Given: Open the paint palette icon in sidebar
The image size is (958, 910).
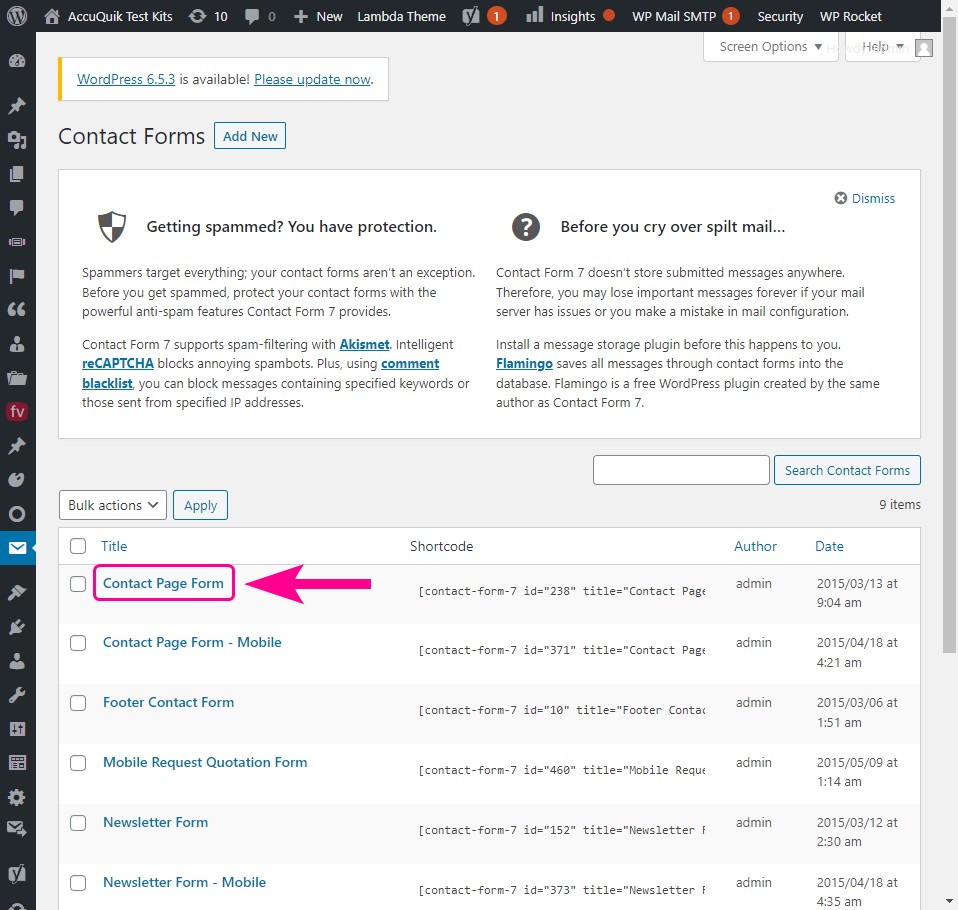Looking at the screenshot, I should [x=17, y=480].
